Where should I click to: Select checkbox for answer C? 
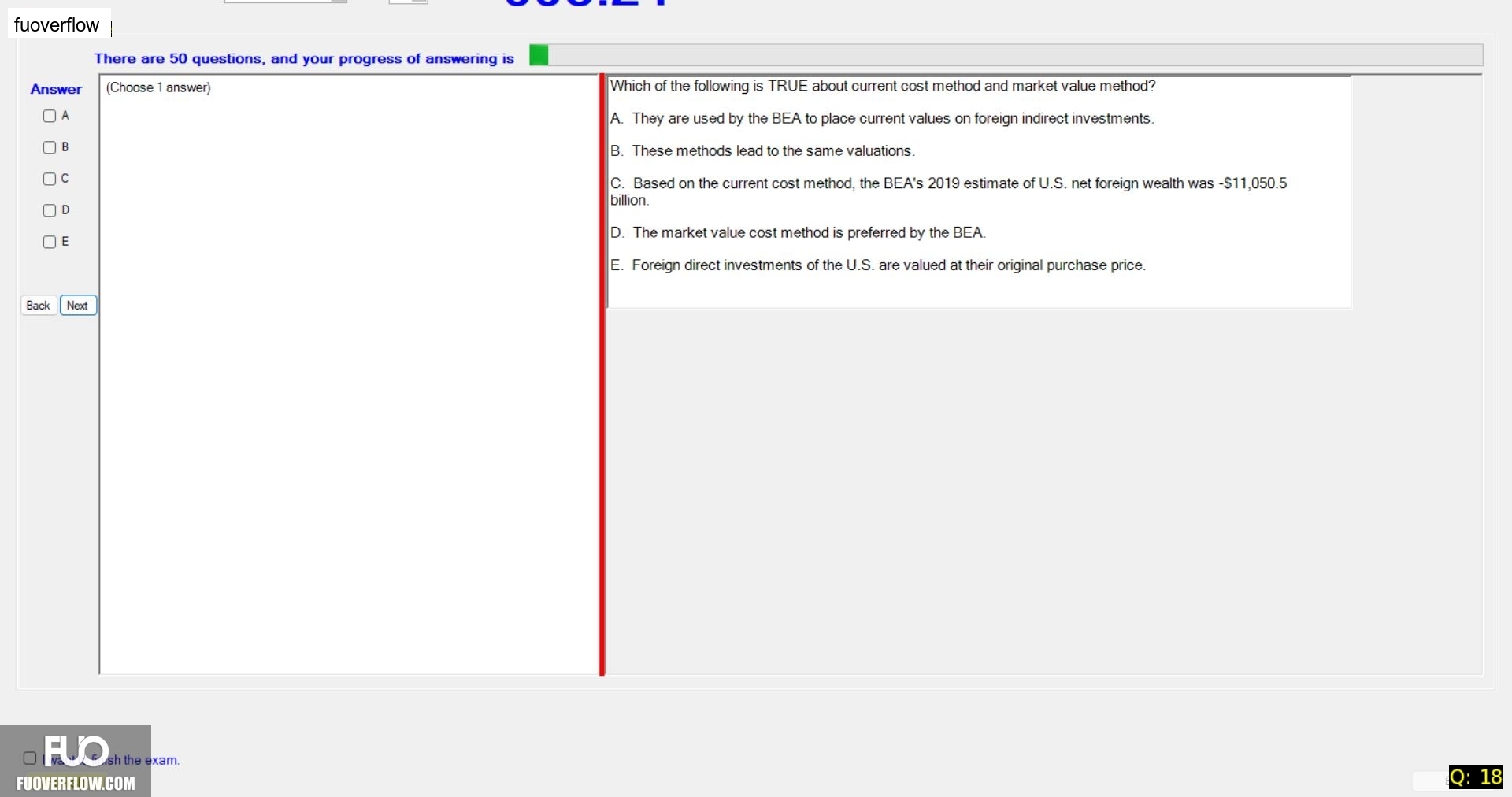tap(50, 179)
